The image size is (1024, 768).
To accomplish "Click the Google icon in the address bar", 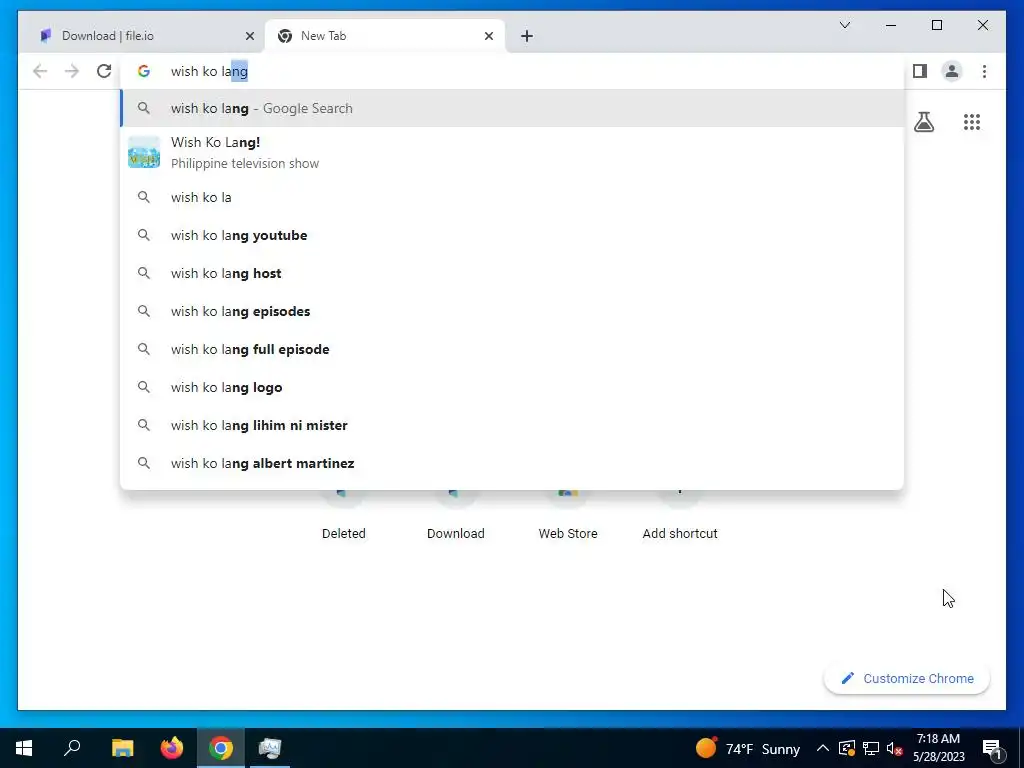I will (144, 71).
